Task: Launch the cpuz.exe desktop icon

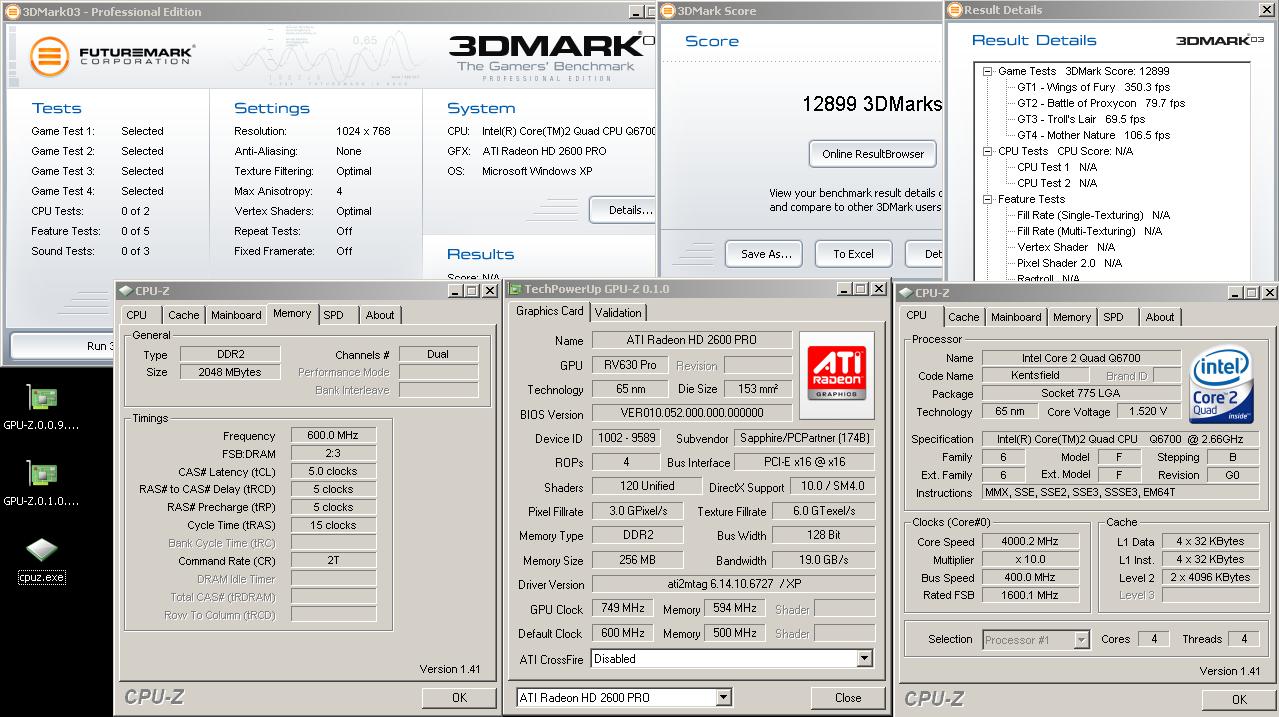Action: click(x=41, y=560)
